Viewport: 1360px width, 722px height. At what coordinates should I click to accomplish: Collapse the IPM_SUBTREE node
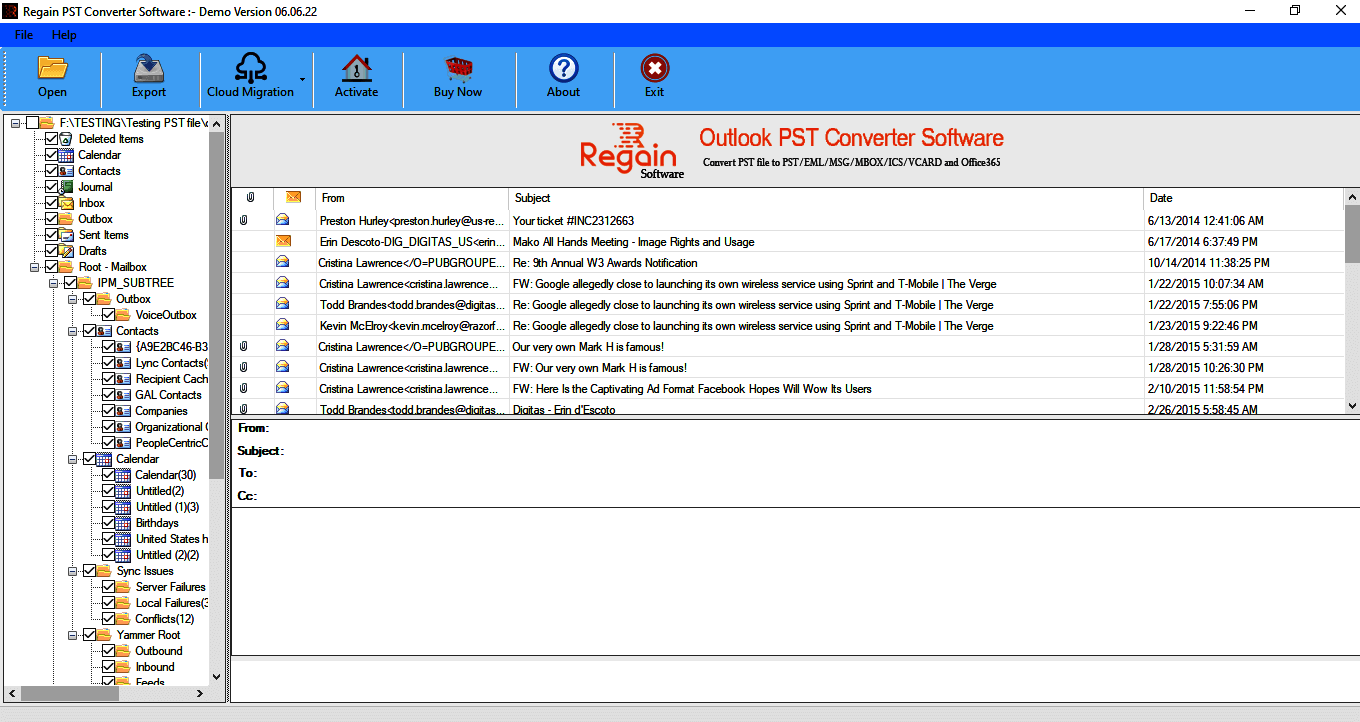(54, 283)
